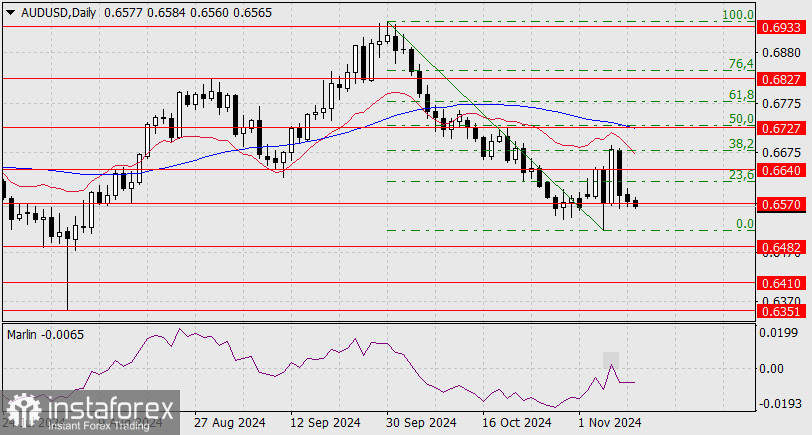The height and width of the screenshot is (435, 812).
Task: Select the 0.6351 price level label
Action: pyautogui.click(x=782, y=311)
